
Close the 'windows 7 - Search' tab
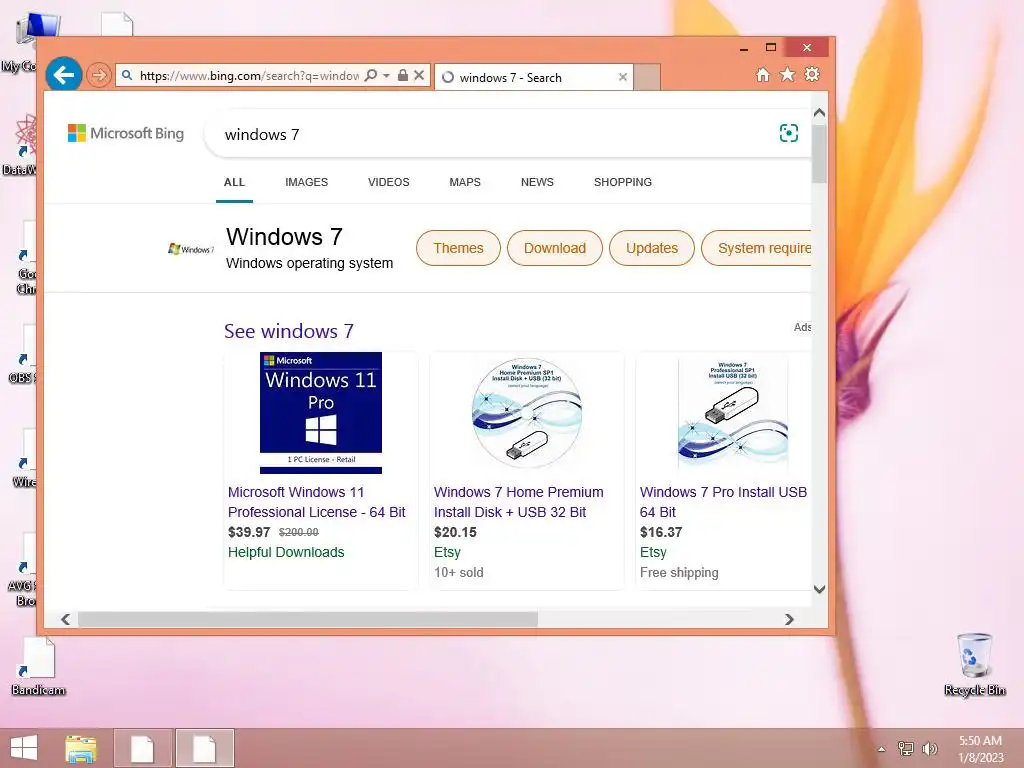point(623,77)
